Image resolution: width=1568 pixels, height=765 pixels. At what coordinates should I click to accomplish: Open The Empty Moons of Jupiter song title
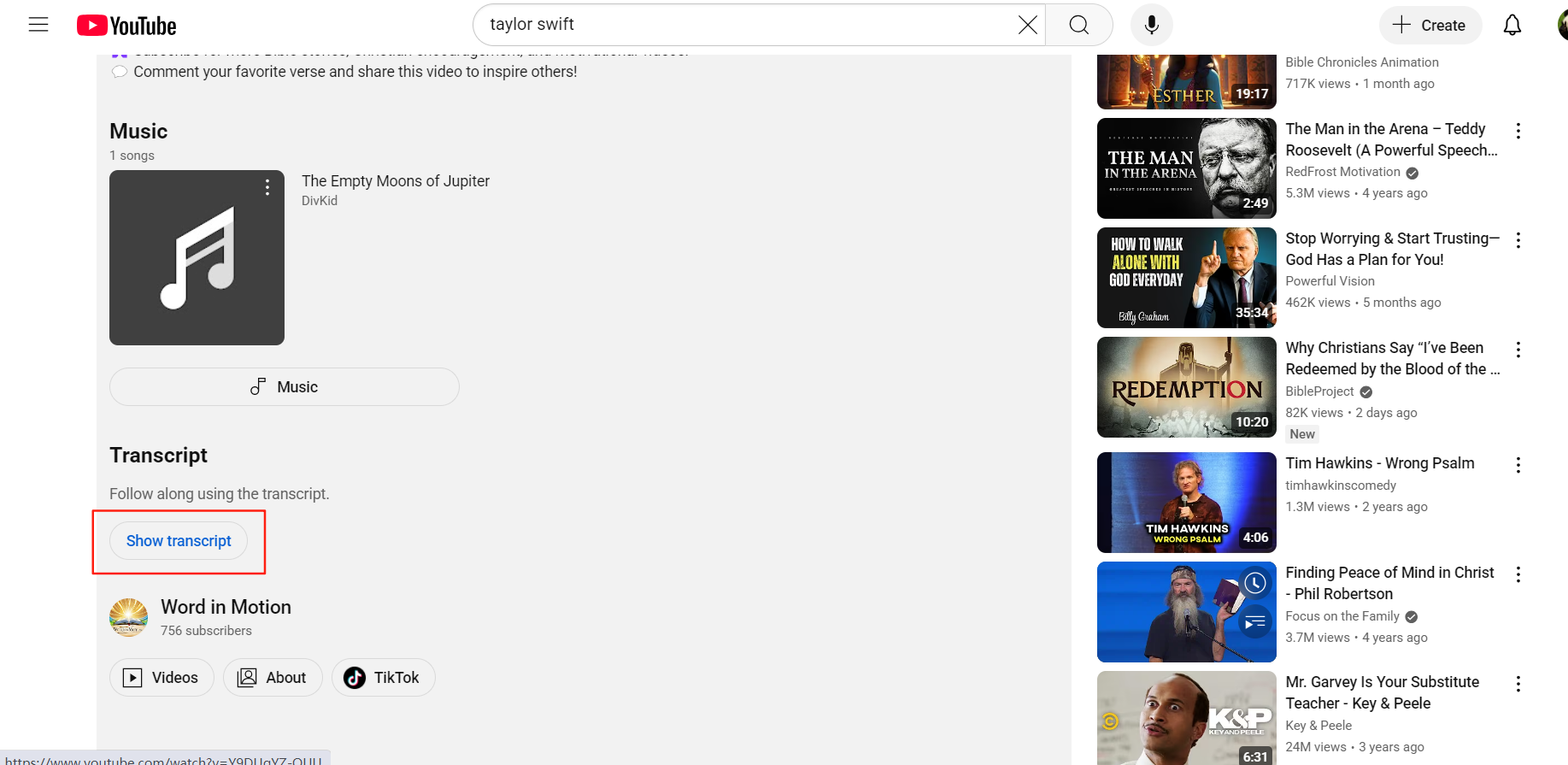(x=396, y=181)
